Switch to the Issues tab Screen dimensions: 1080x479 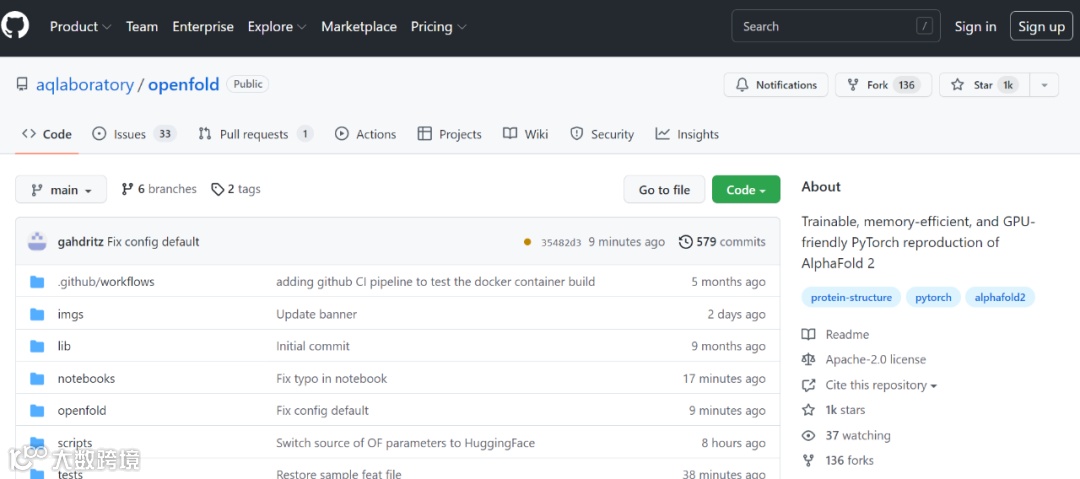click(x=133, y=134)
